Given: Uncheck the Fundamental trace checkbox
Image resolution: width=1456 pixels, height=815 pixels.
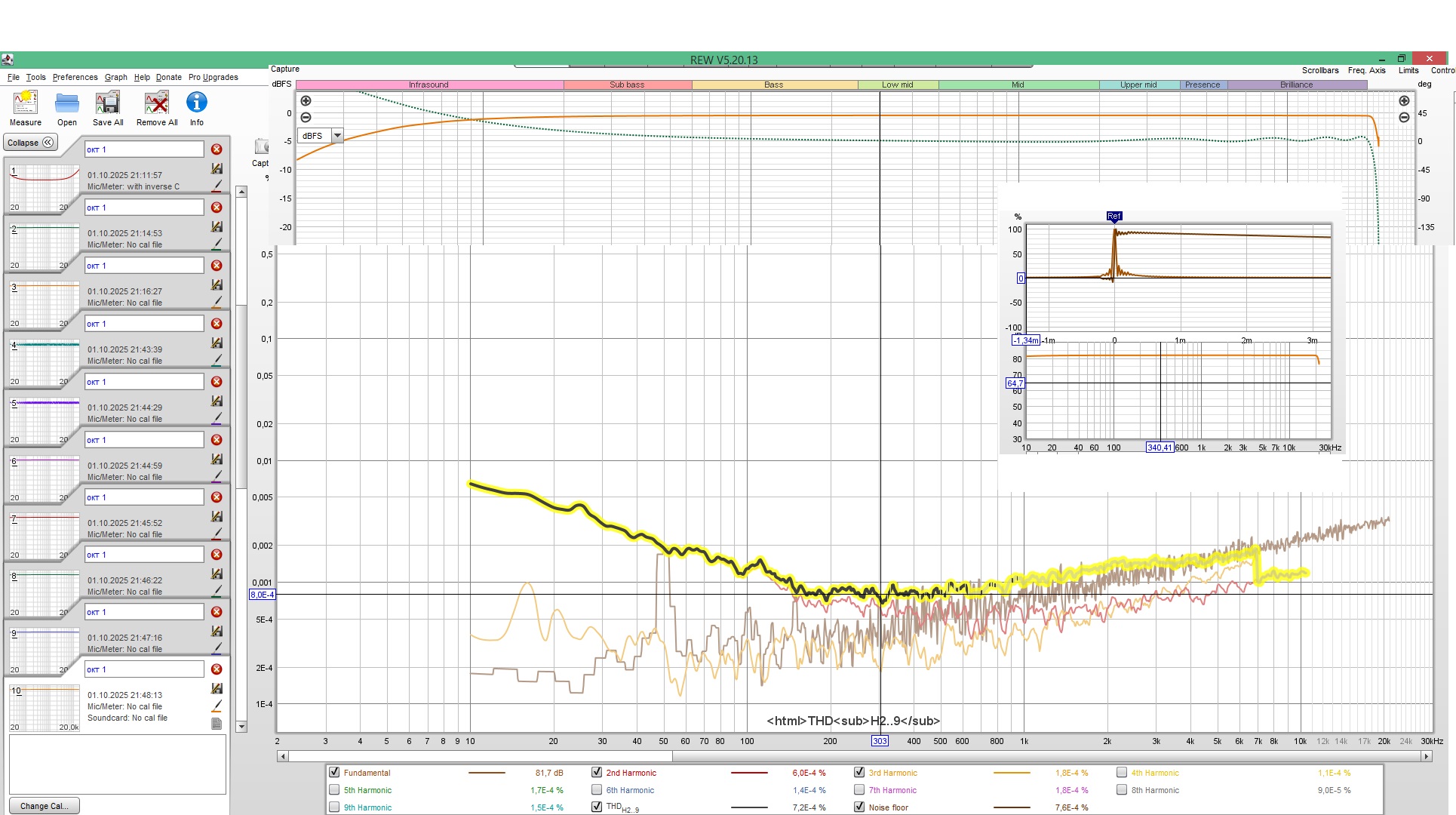Looking at the screenshot, I should tap(334, 772).
